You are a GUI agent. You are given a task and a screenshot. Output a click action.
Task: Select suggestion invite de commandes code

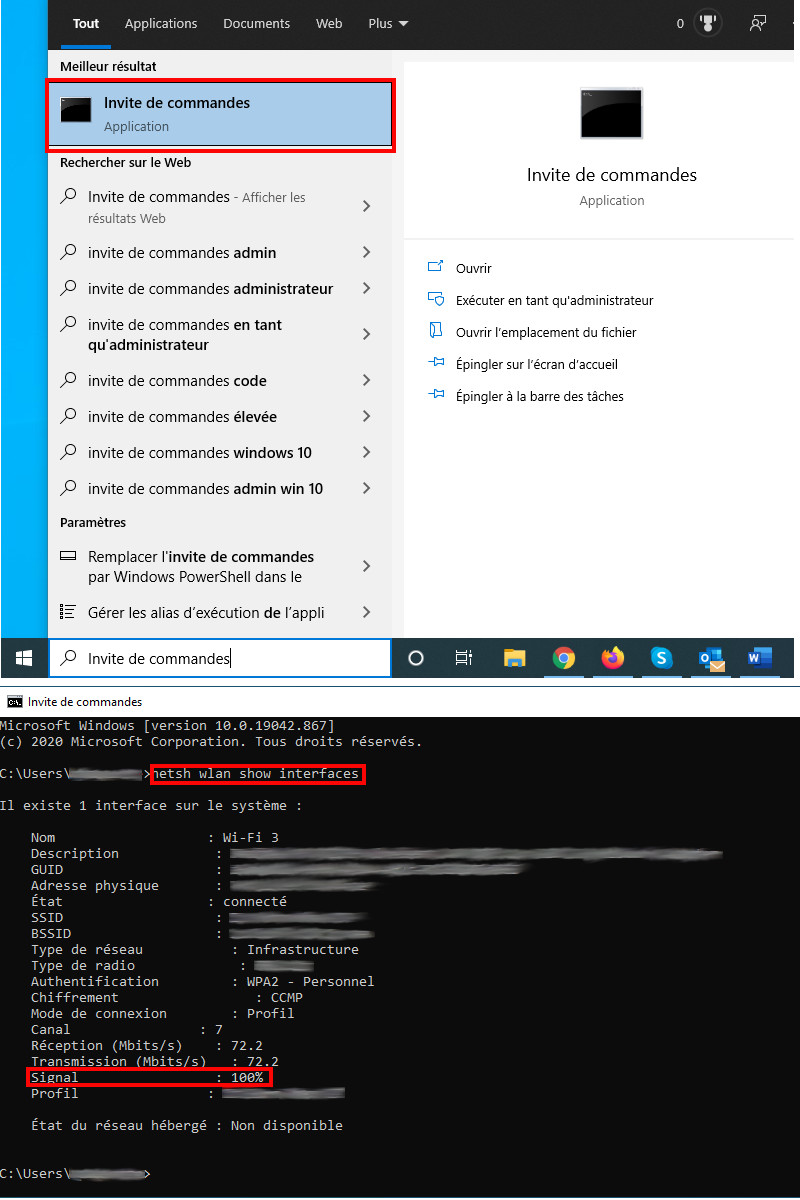tap(177, 381)
